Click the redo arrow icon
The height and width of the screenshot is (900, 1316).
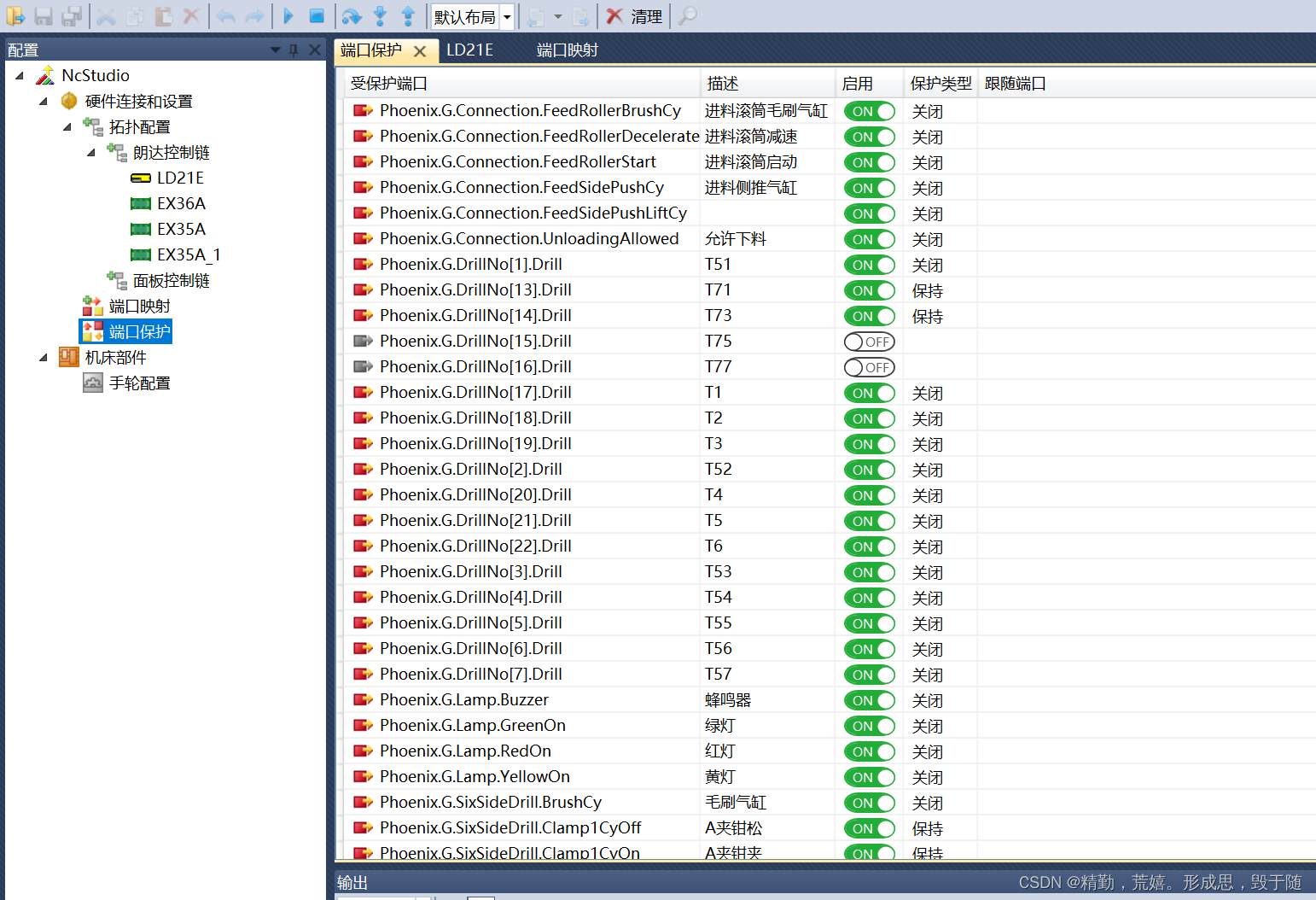(x=254, y=15)
